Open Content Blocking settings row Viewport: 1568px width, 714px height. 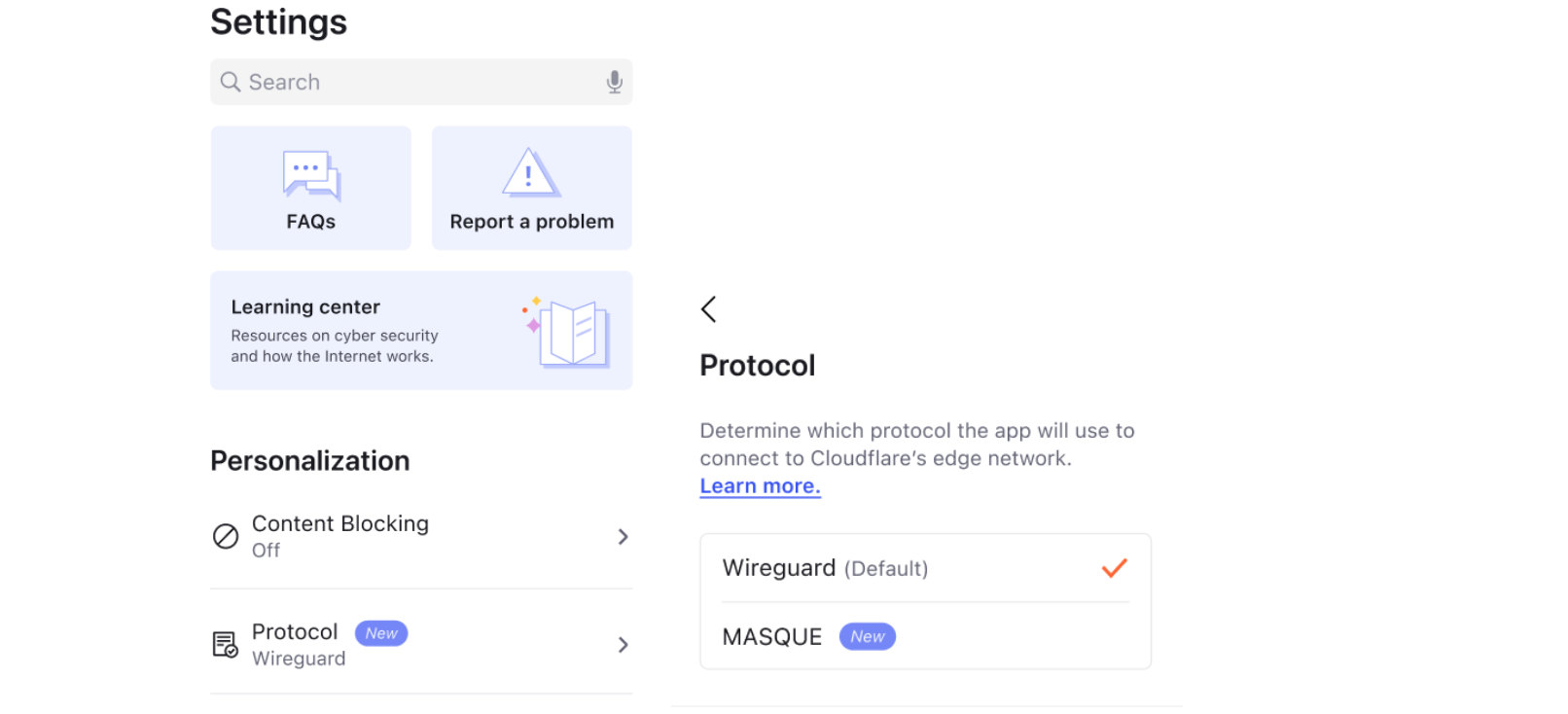(x=421, y=536)
